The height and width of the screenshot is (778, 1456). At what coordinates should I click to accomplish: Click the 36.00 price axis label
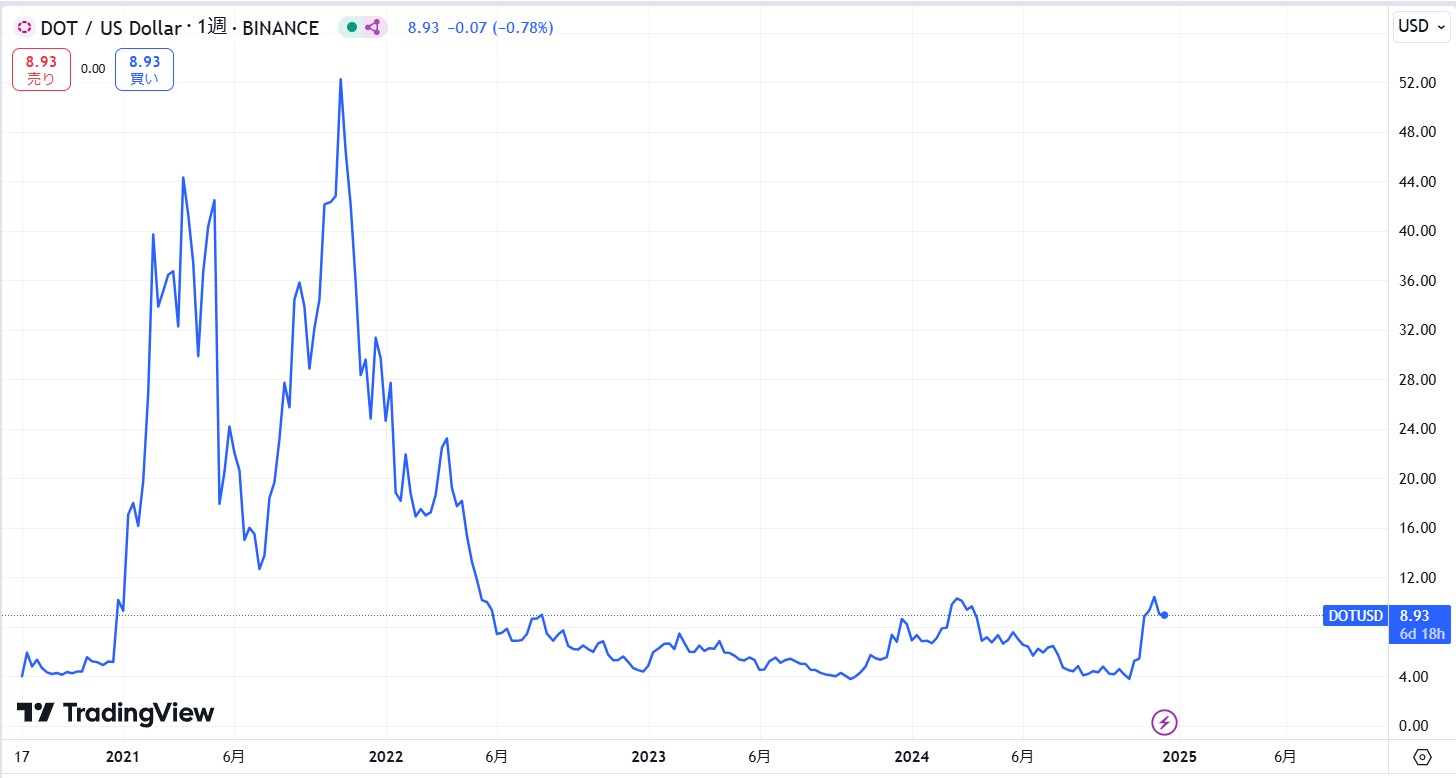pos(1417,281)
